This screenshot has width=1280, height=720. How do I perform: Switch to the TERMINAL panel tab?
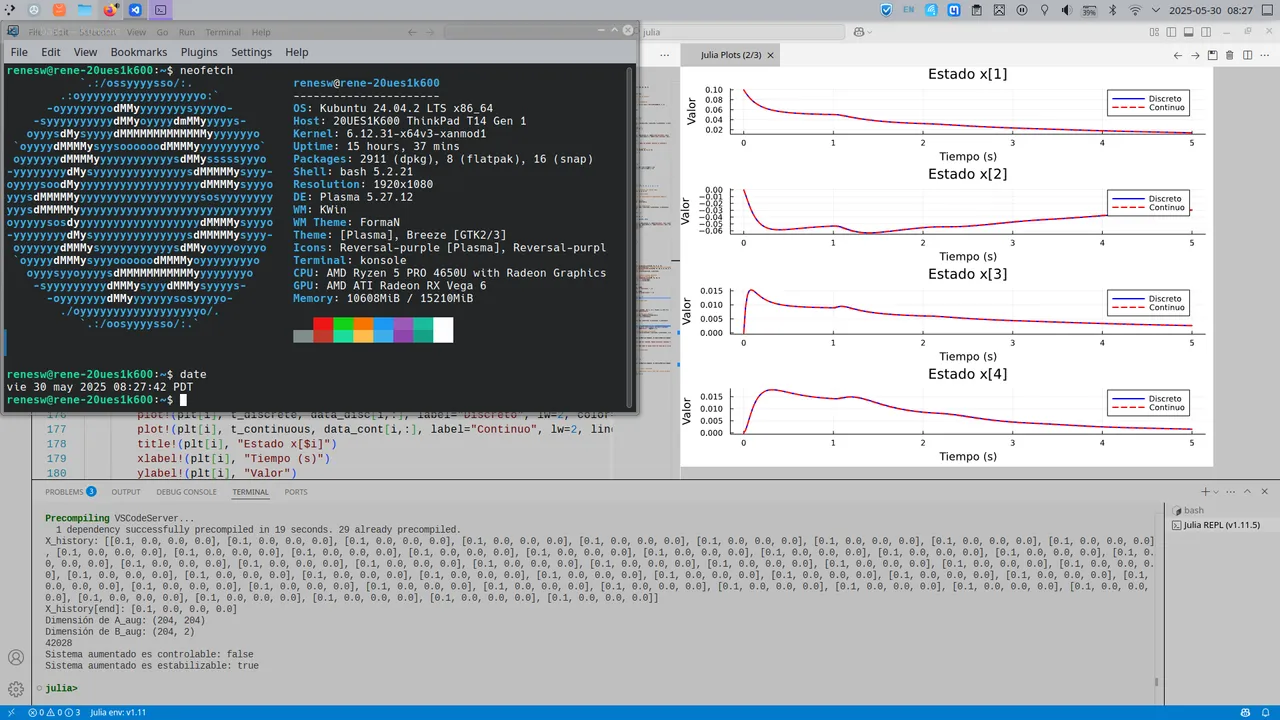[x=250, y=492]
